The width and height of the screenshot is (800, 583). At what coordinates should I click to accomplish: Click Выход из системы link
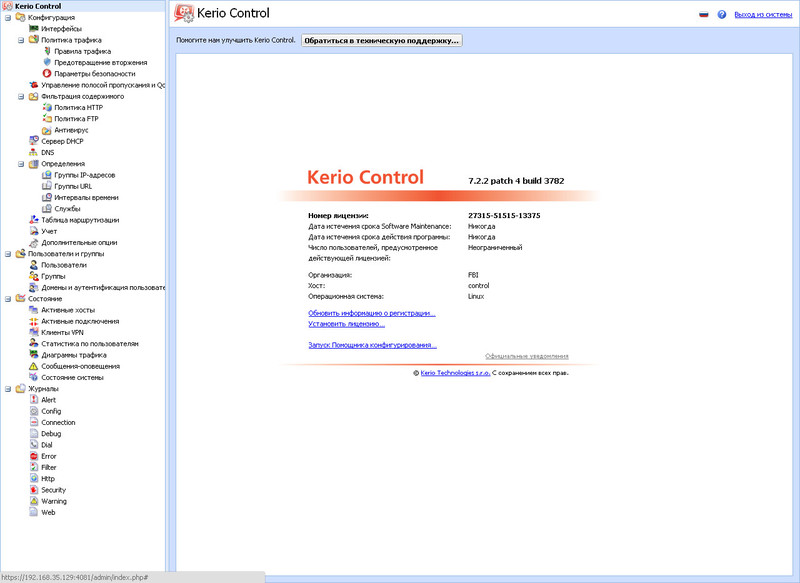pyautogui.click(x=763, y=14)
